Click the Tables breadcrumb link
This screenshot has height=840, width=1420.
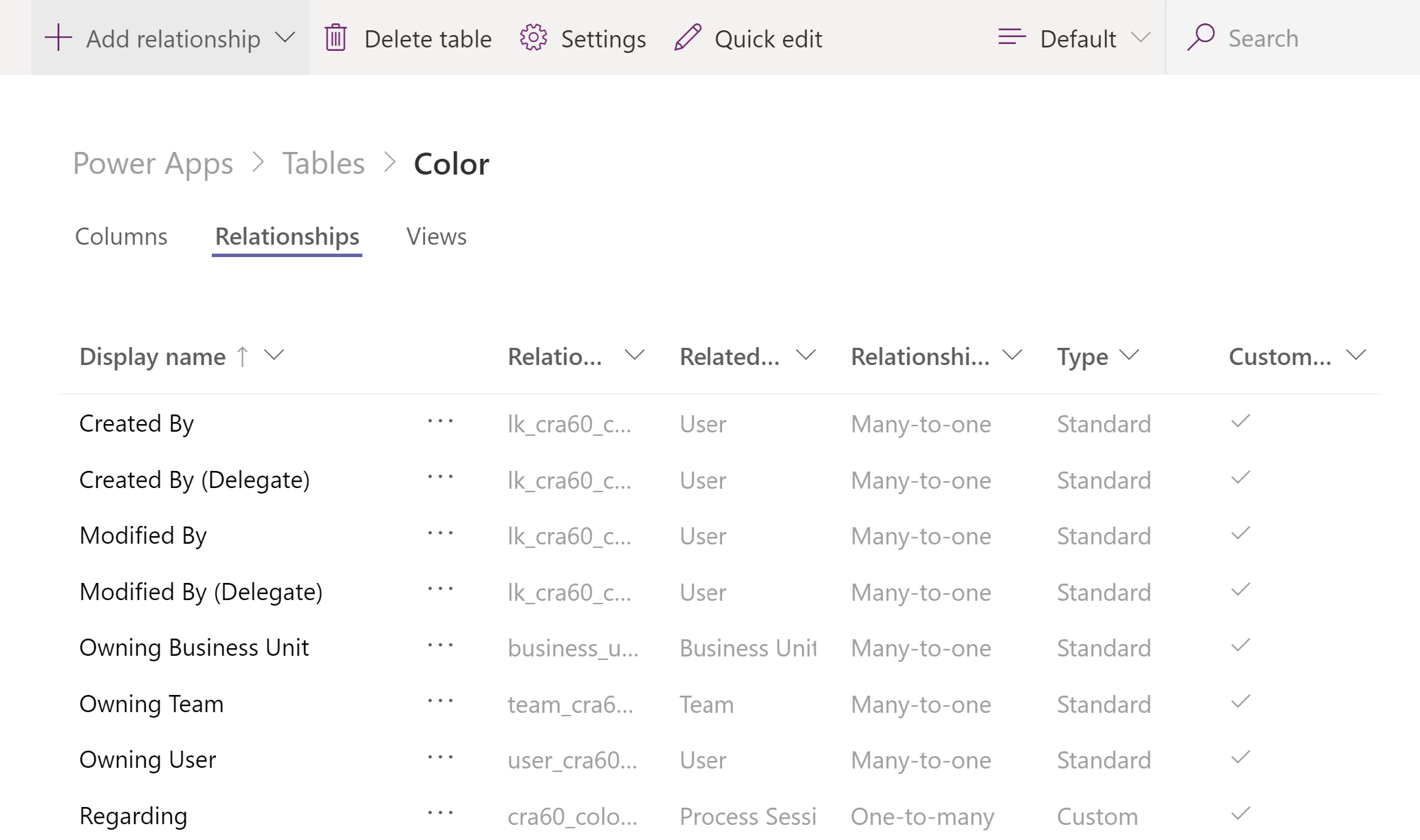(323, 163)
